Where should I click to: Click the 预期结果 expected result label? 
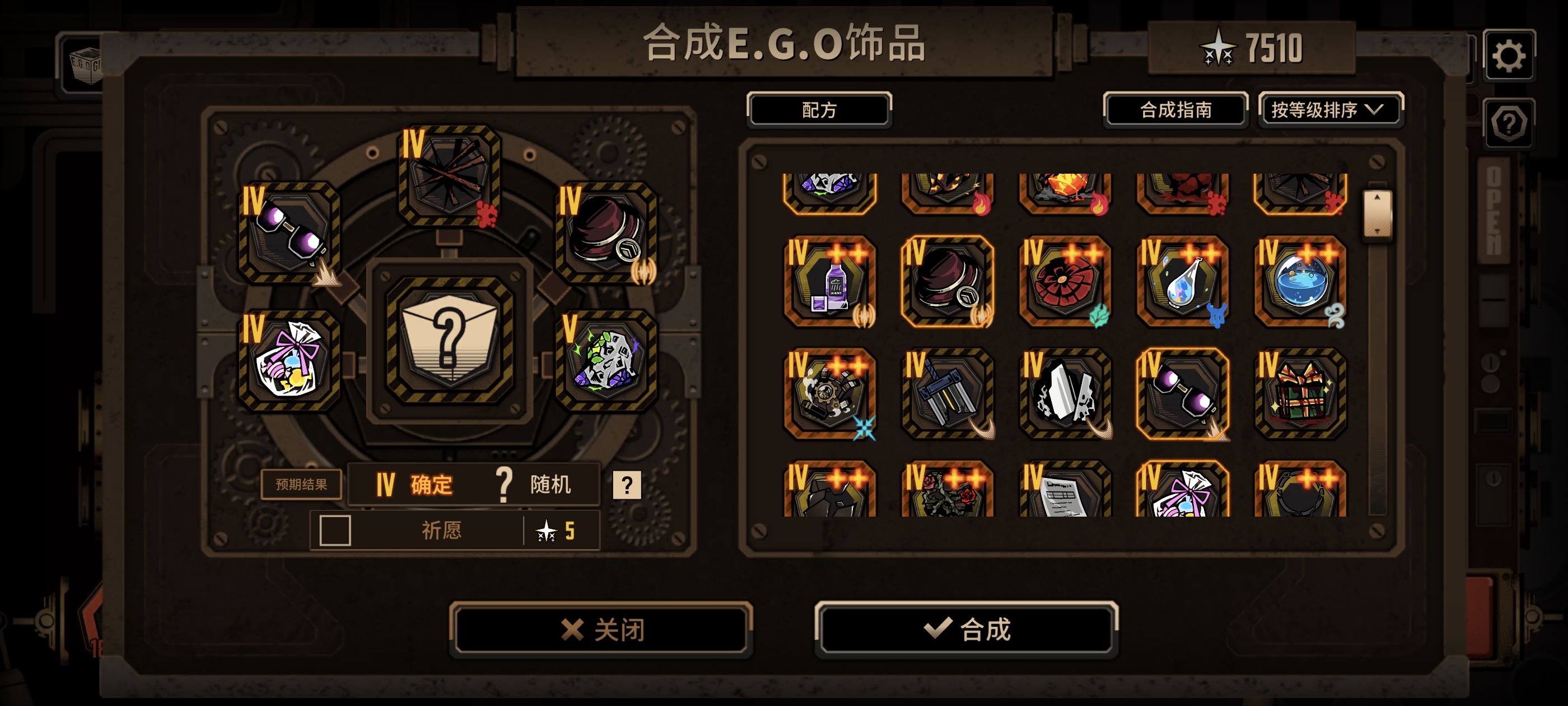pyautogui.click(x=301, y=484)
